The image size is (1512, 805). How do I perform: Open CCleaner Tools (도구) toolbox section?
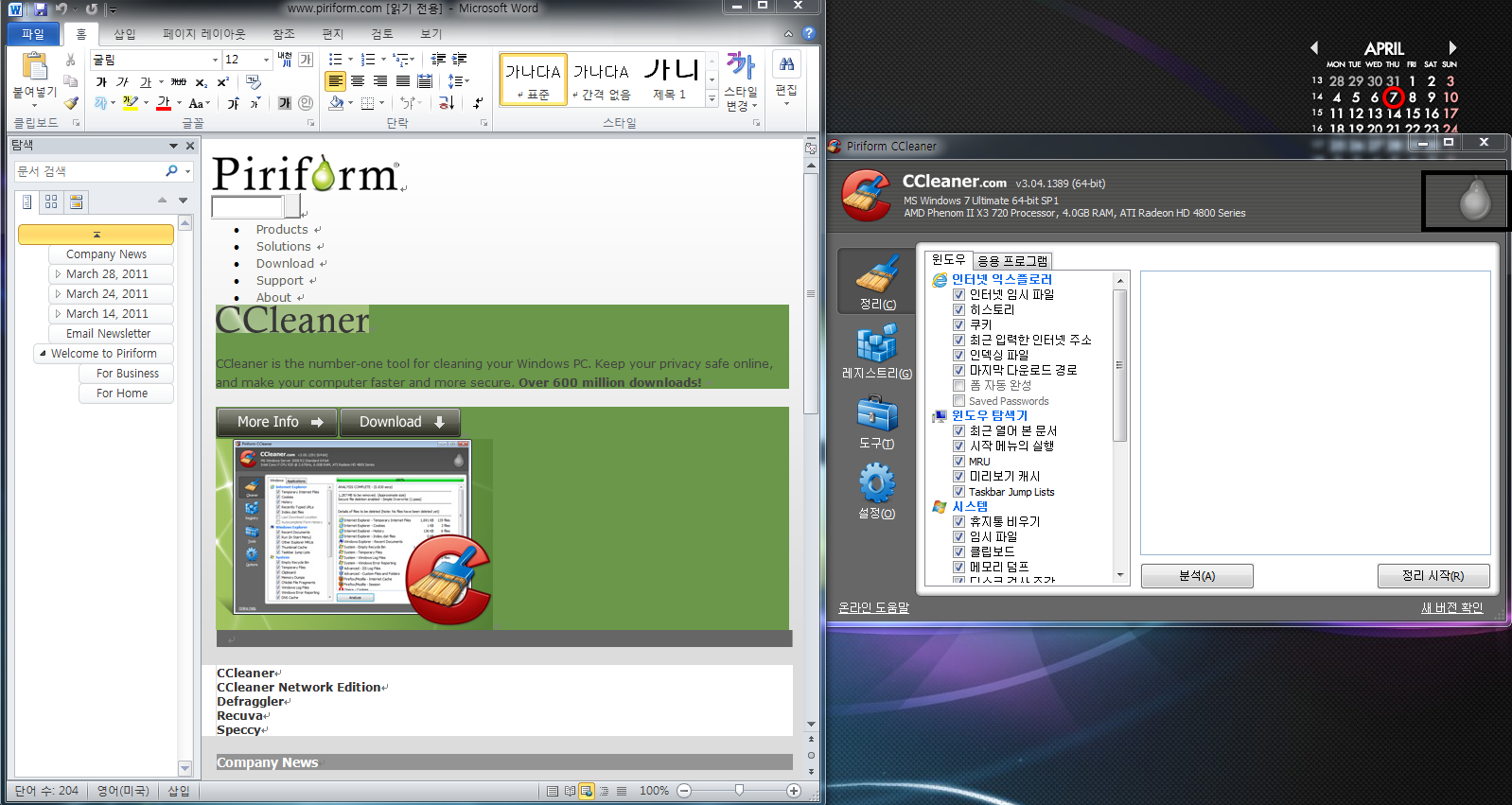pos(877,422)
